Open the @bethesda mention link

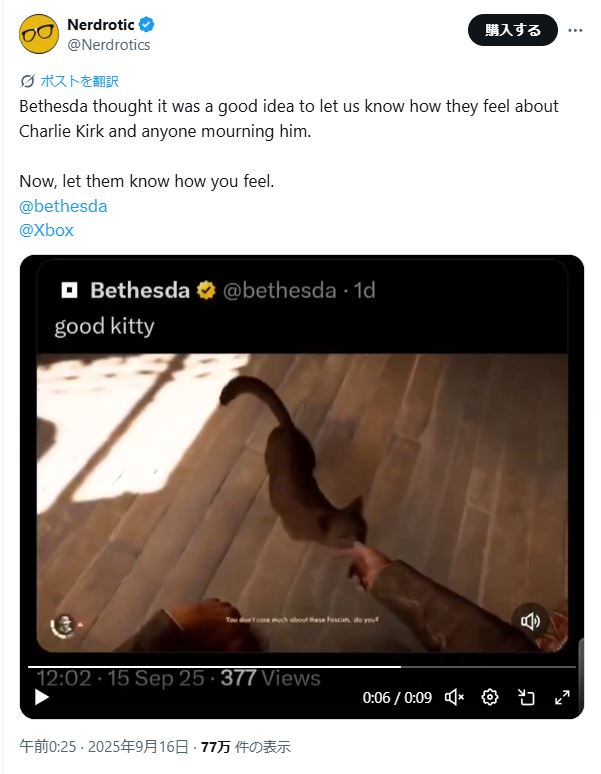point(63,206)
